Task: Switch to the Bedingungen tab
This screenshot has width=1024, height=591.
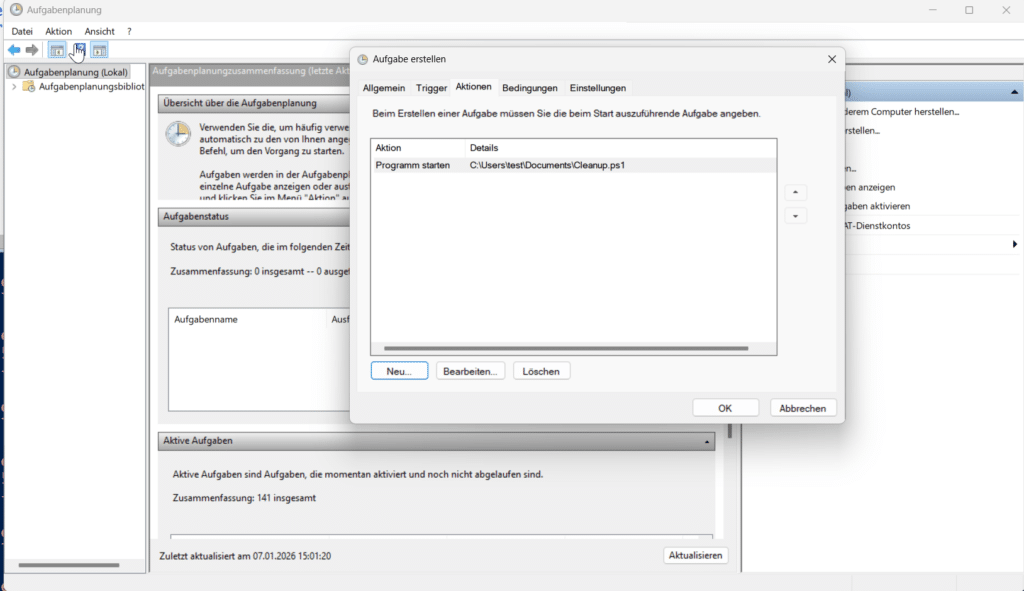Action: point(530,88)
